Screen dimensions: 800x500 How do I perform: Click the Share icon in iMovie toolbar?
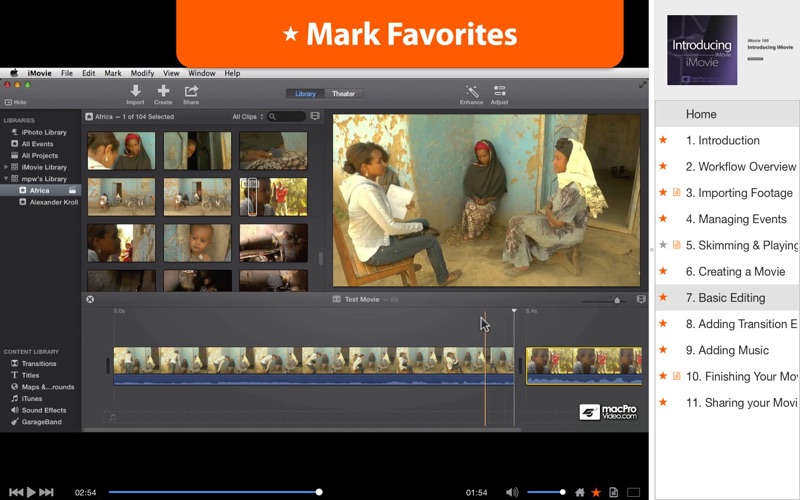[191, 91]
